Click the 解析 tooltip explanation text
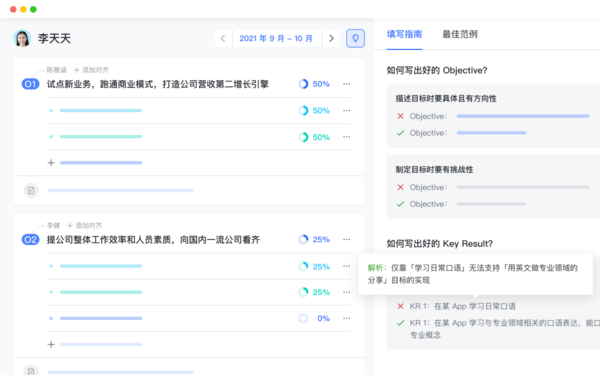 [x=473, y=274]
